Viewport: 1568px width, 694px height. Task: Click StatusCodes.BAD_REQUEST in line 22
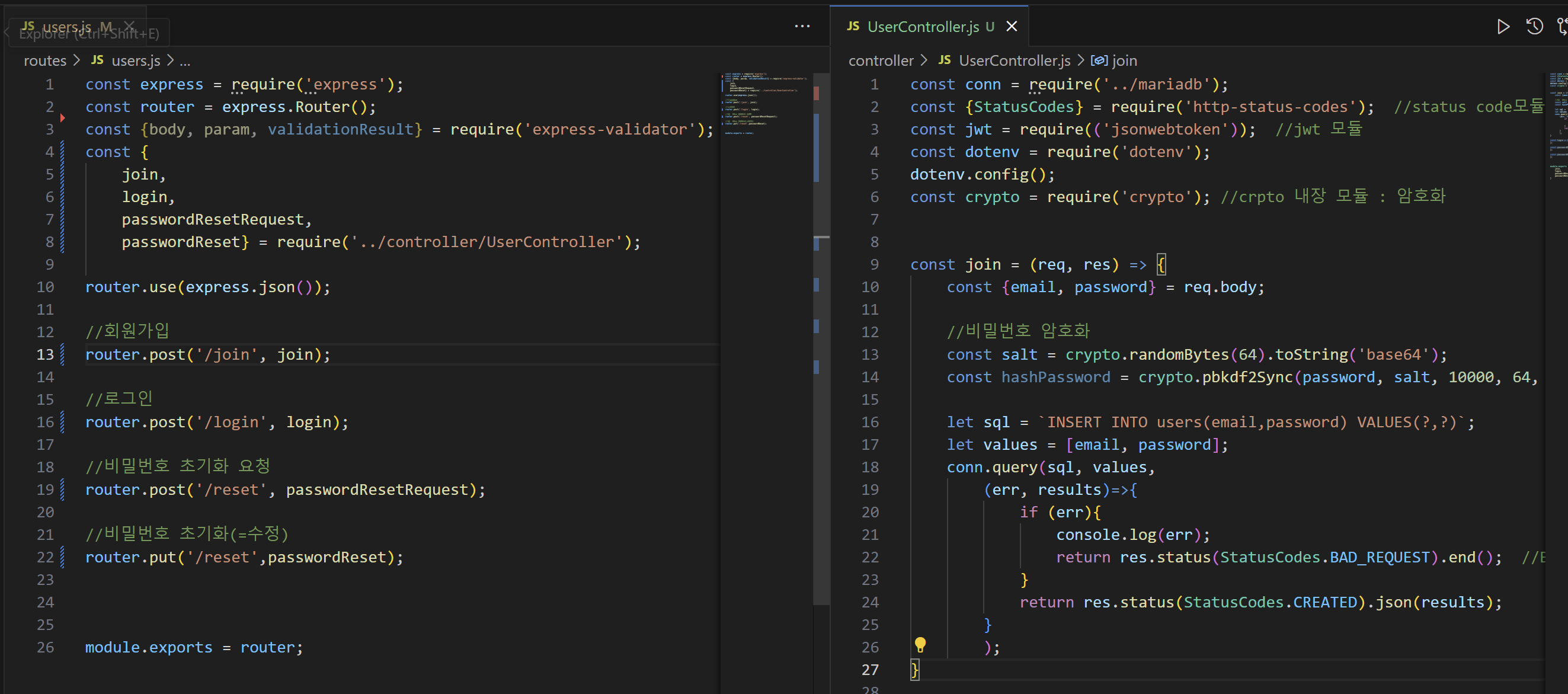point(1324,558)
